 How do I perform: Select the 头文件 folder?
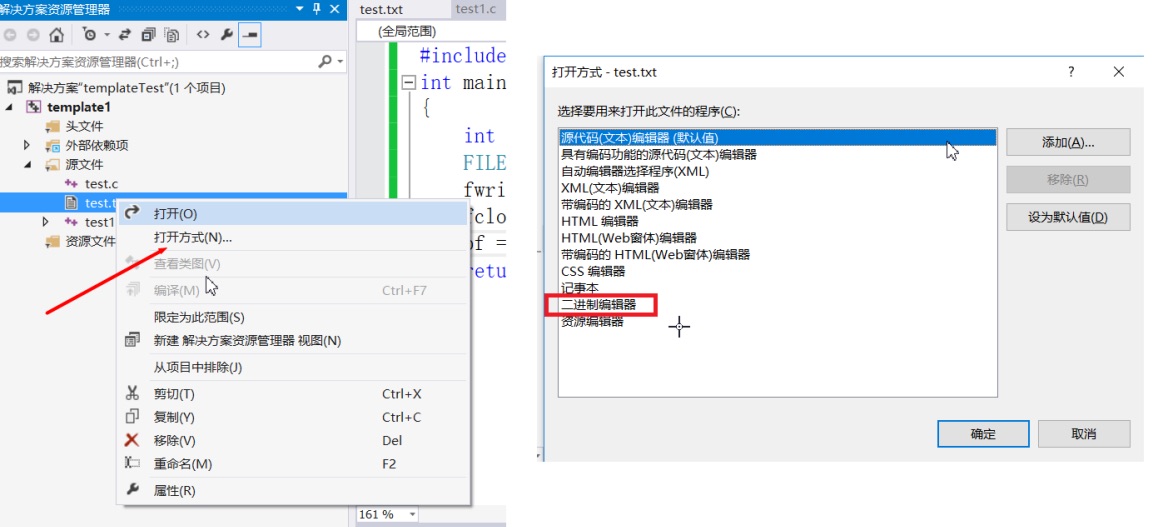[84, 127]
